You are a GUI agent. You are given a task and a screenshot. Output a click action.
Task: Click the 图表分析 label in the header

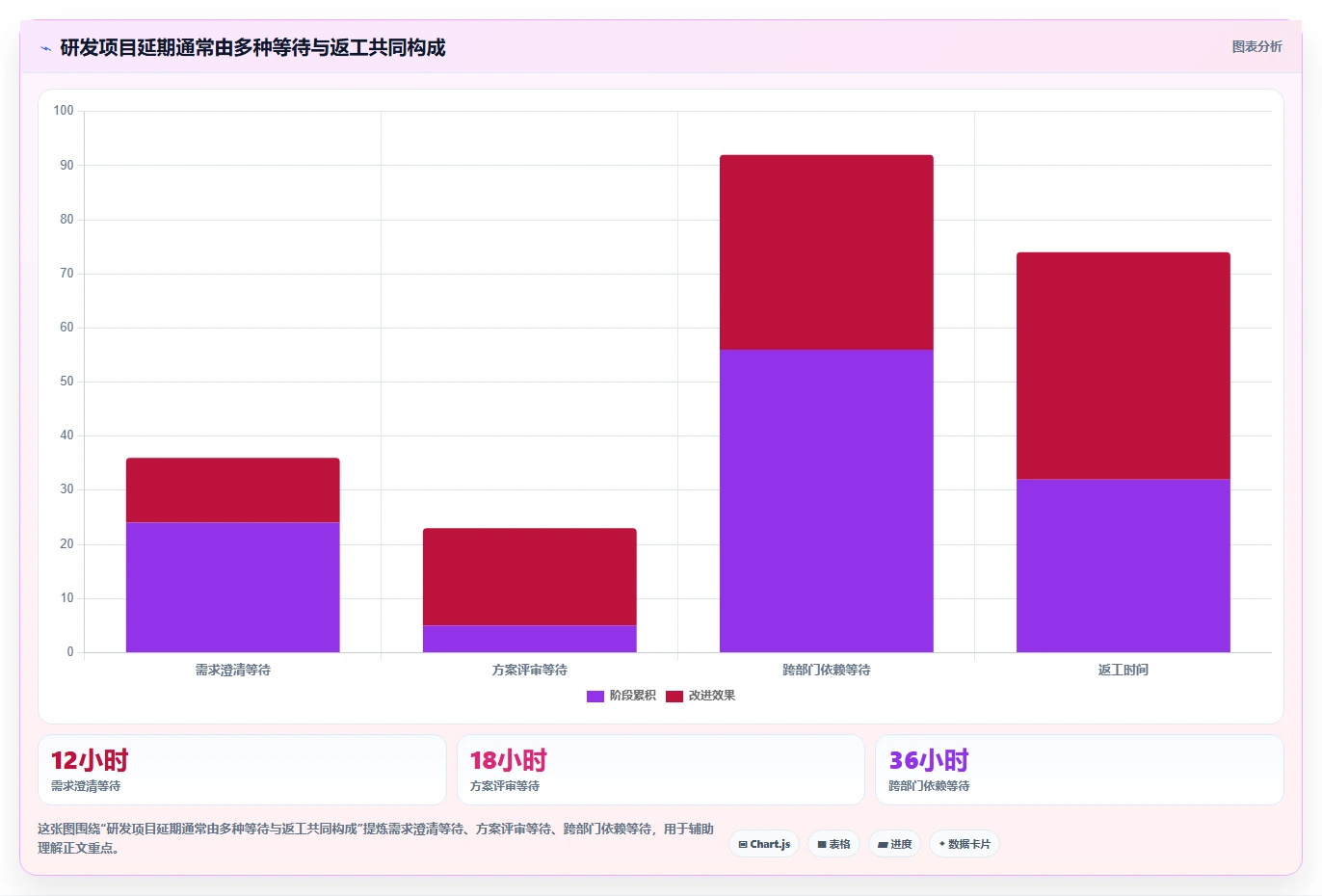tap(1256, 46)
